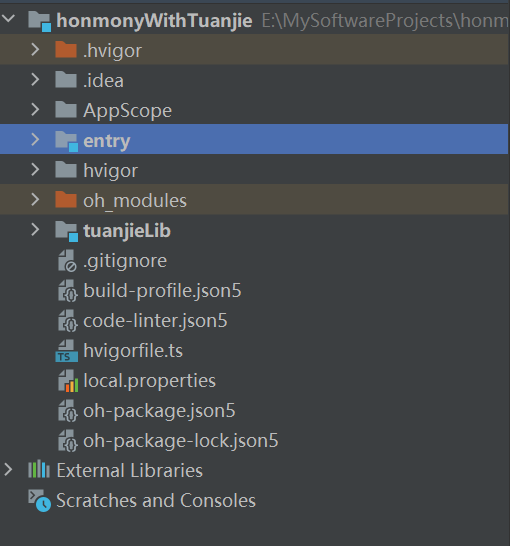Select the oh_modules label
Screen dimensions: 510x546
(135, 201)
